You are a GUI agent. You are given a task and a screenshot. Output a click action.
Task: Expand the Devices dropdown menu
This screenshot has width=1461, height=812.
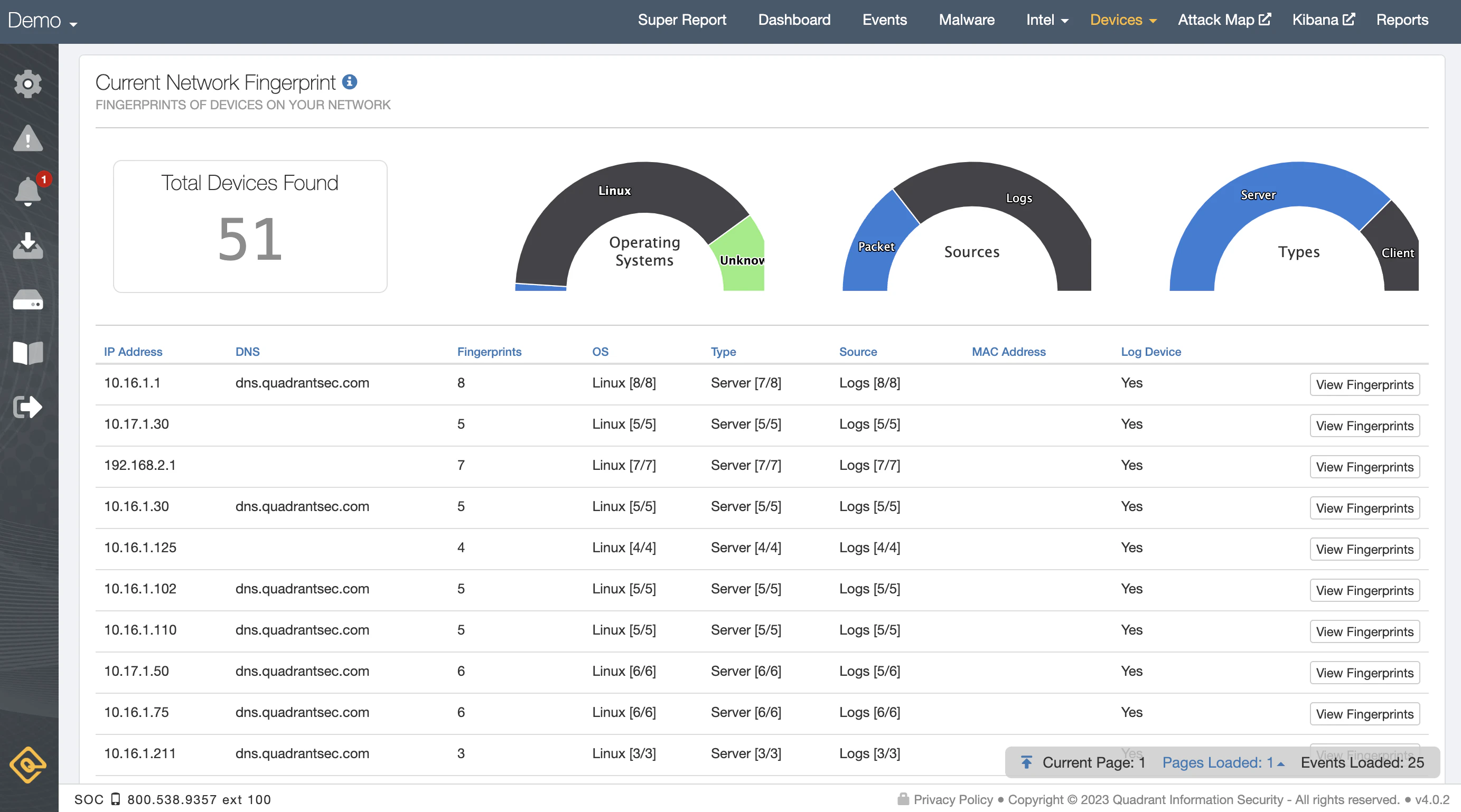(1123, 20)
